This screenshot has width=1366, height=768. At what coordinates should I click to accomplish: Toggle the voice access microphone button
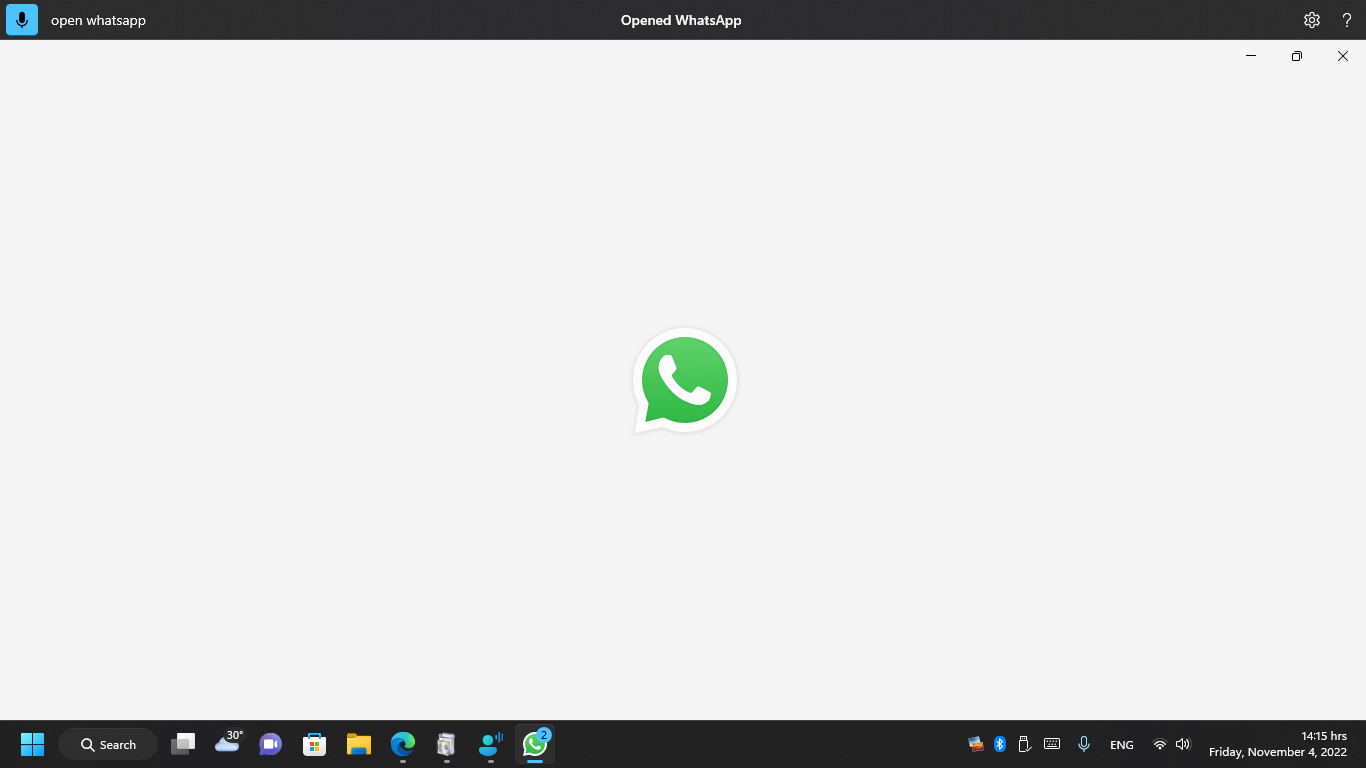click(x=22, y=20)
